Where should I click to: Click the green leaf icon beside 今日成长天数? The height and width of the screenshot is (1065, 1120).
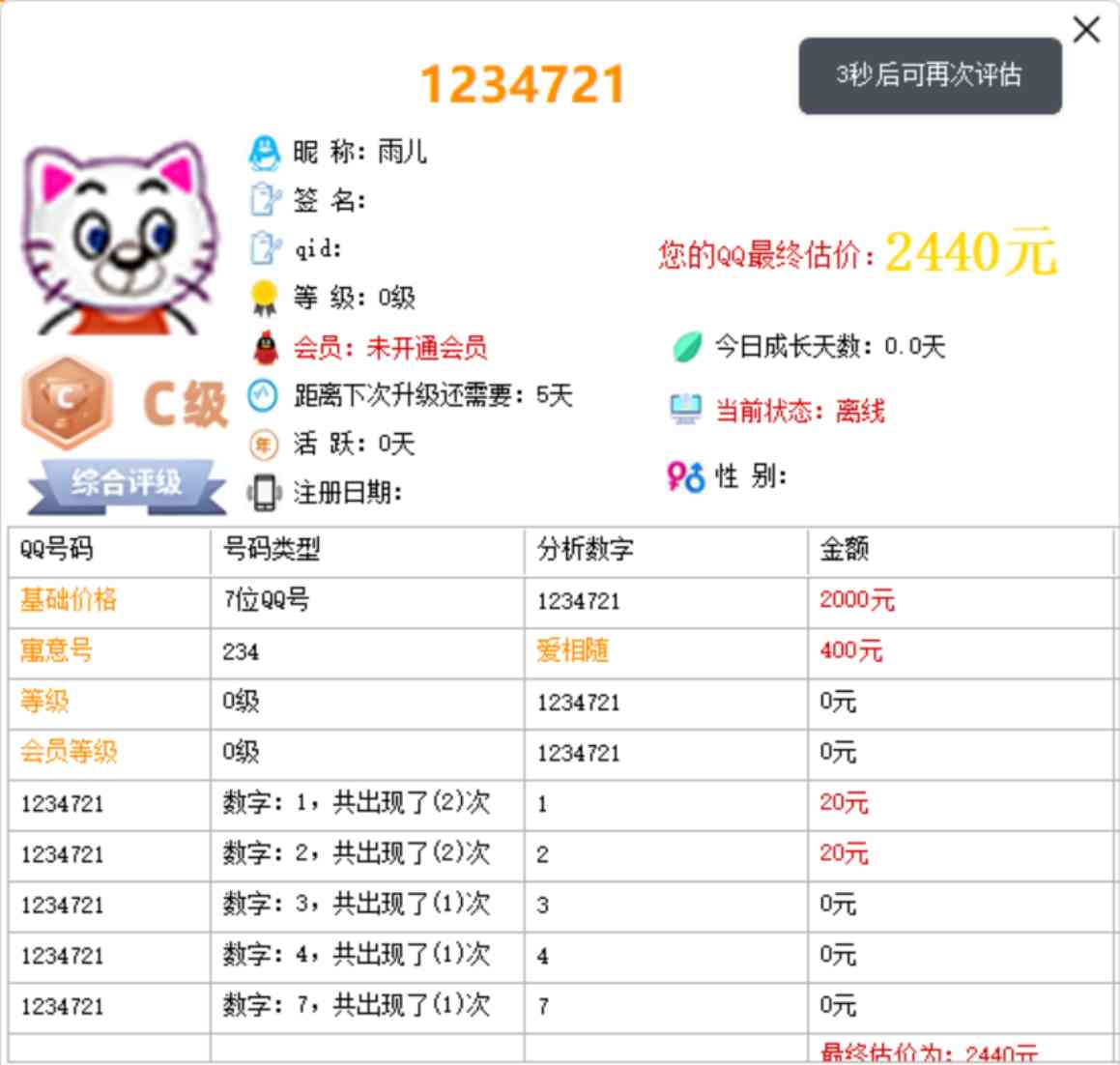tap(688, 347)
